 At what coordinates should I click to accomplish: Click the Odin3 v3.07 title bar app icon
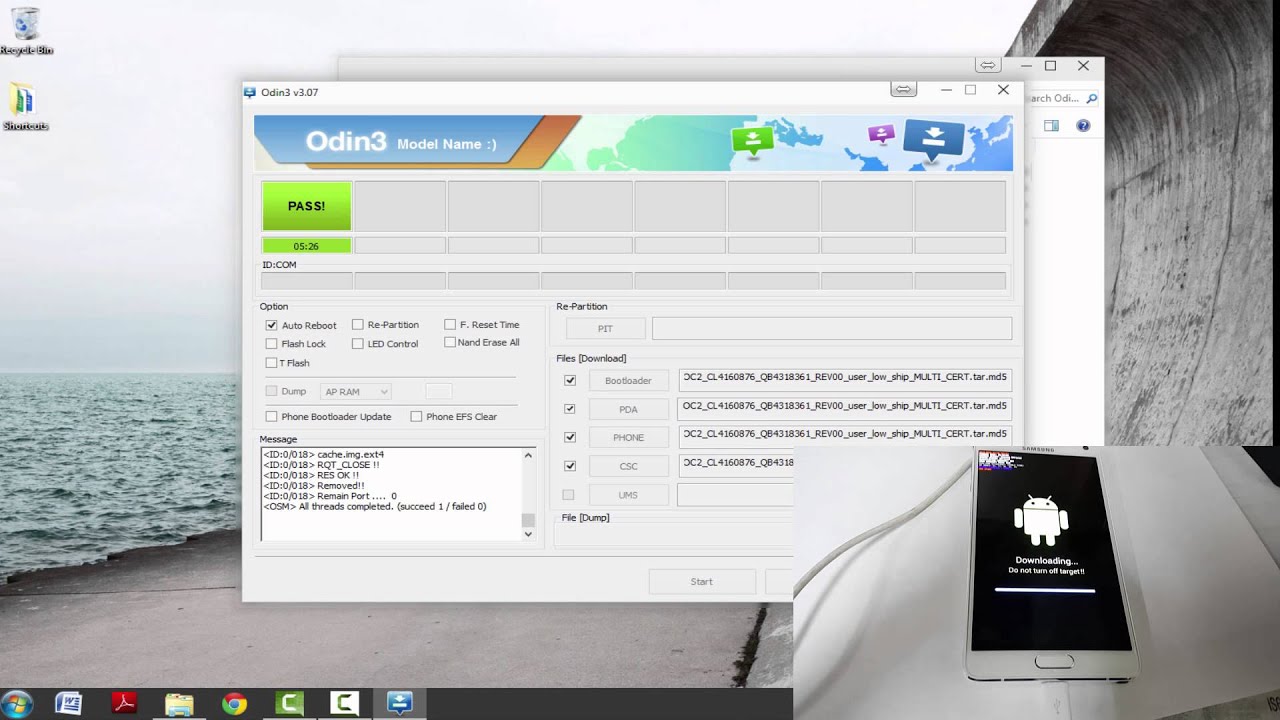tap(250, 92)
